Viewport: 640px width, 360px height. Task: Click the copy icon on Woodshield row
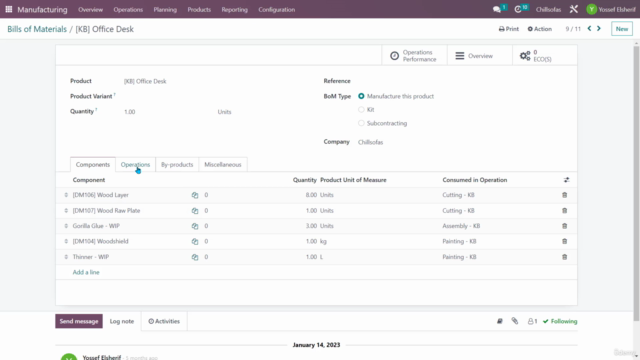[x=195, y=241]
